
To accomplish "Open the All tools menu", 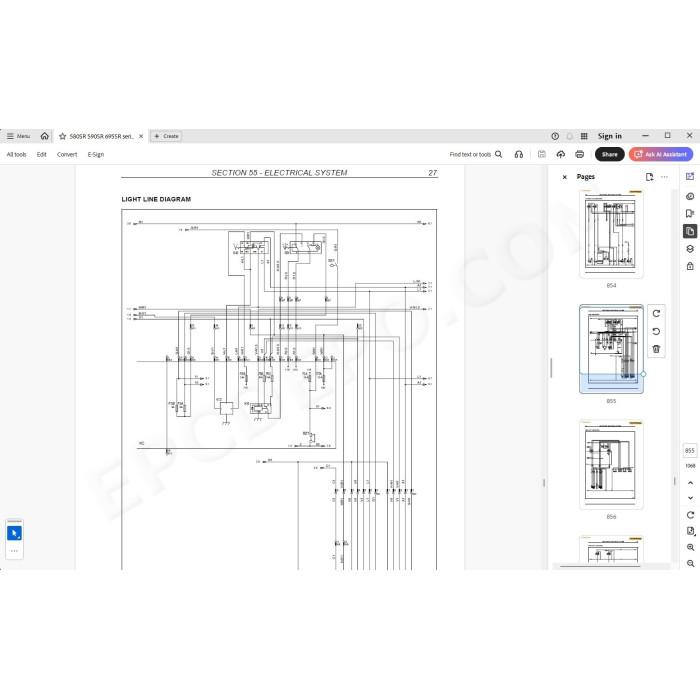I will click(17, 154).
